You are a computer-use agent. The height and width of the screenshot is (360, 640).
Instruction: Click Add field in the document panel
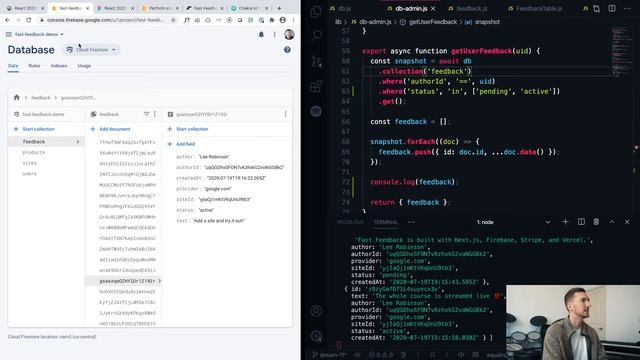[x=181, y=144]
